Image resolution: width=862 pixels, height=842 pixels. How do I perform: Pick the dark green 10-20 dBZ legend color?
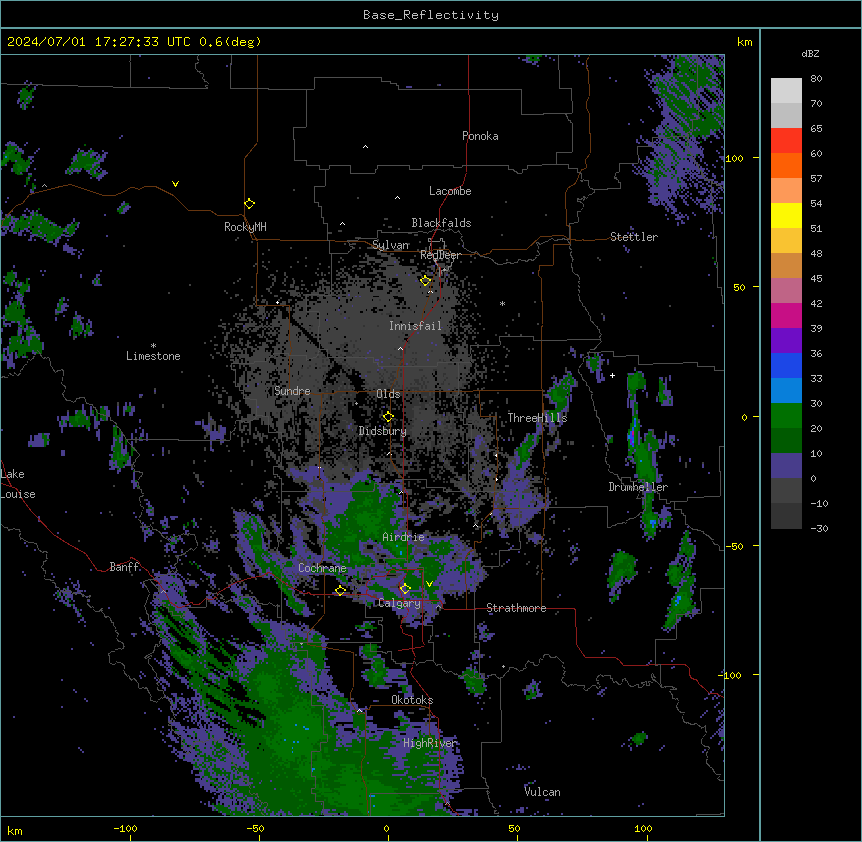(x=786, y=441)
